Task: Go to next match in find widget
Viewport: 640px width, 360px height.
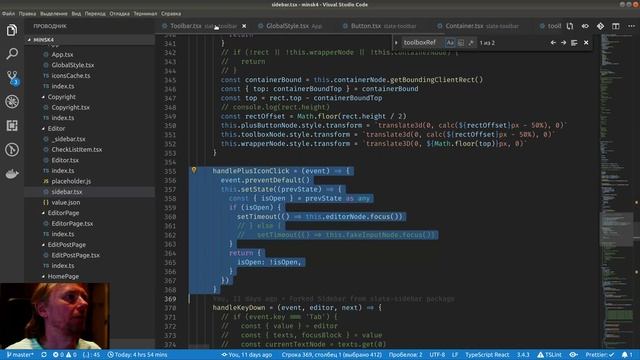Action: (563, 42)
